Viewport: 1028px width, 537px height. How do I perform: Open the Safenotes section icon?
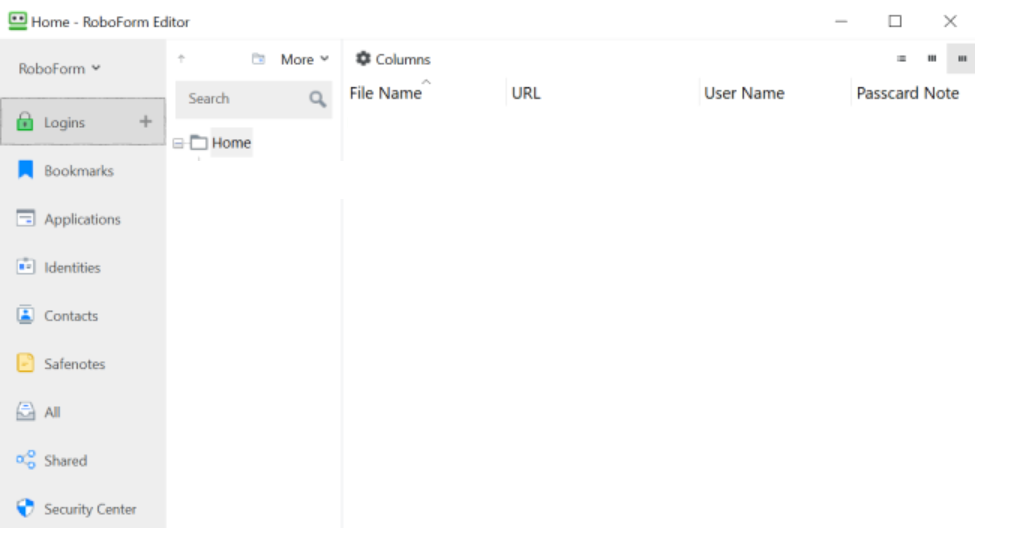(x=26, y=363)
